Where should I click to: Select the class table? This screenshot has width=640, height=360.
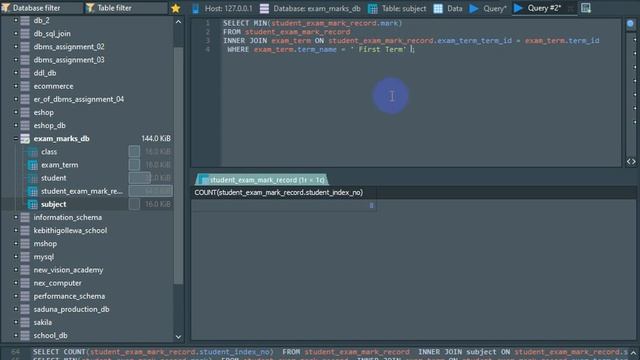tap(49, 152)
